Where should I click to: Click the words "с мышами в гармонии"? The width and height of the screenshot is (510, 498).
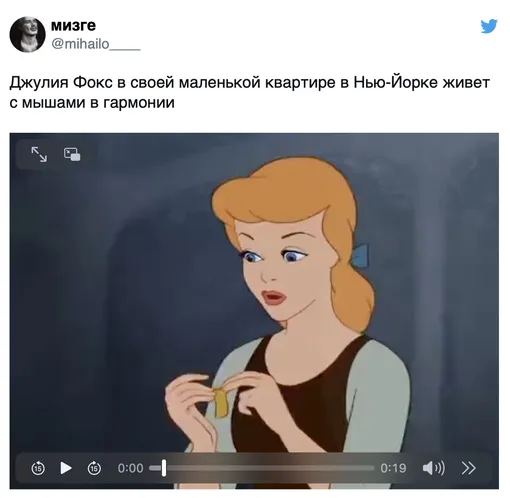click(92, 102)
